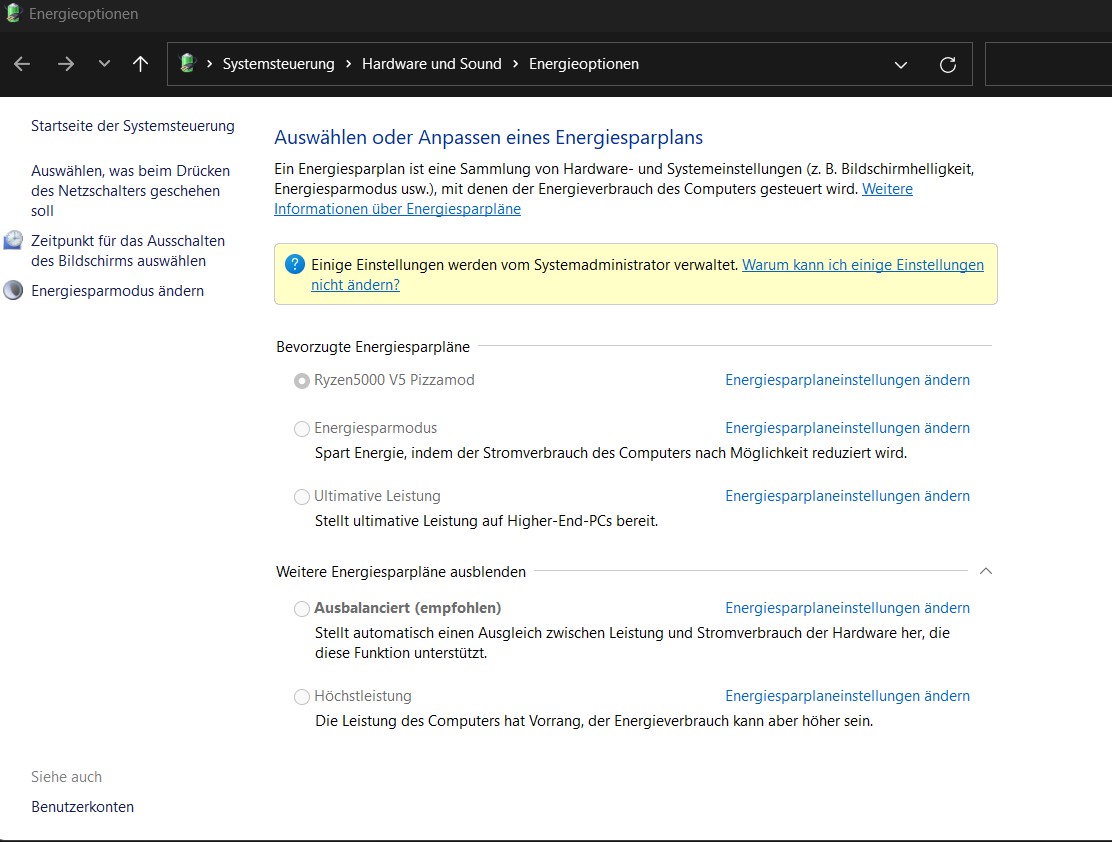The image size is (1112, 842).
Task: Refresh the Energieoptionen page
Action: pos(947,65)
